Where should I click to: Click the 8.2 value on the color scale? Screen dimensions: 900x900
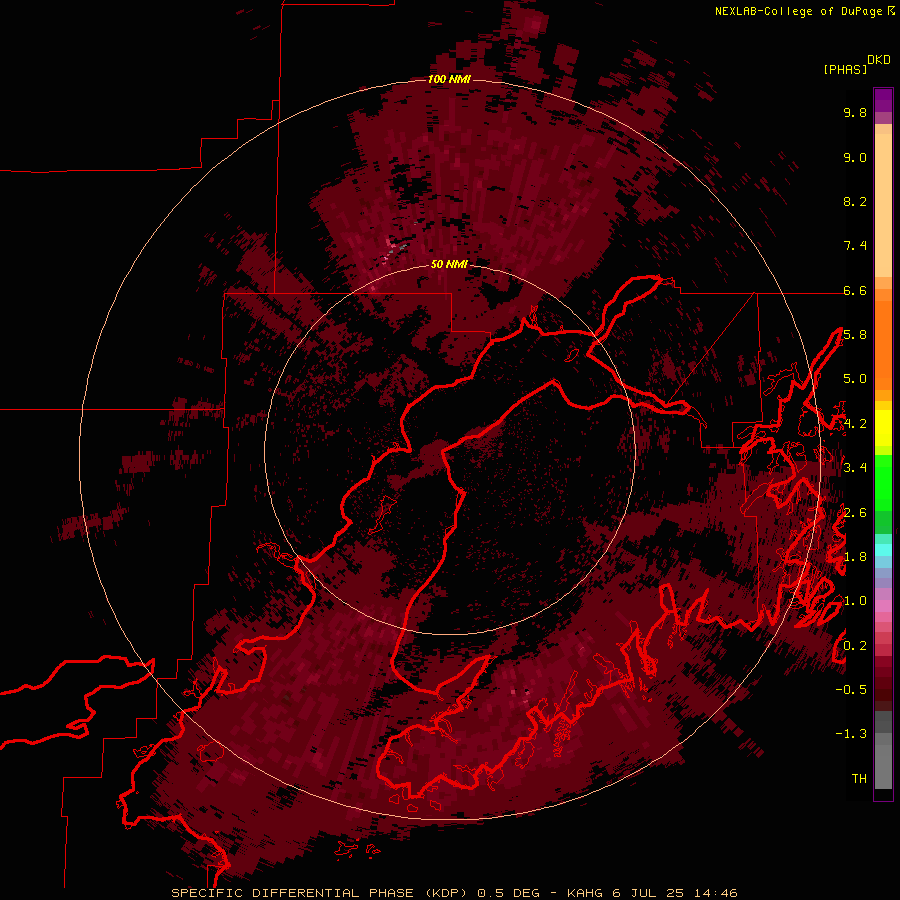click(855, 201)
